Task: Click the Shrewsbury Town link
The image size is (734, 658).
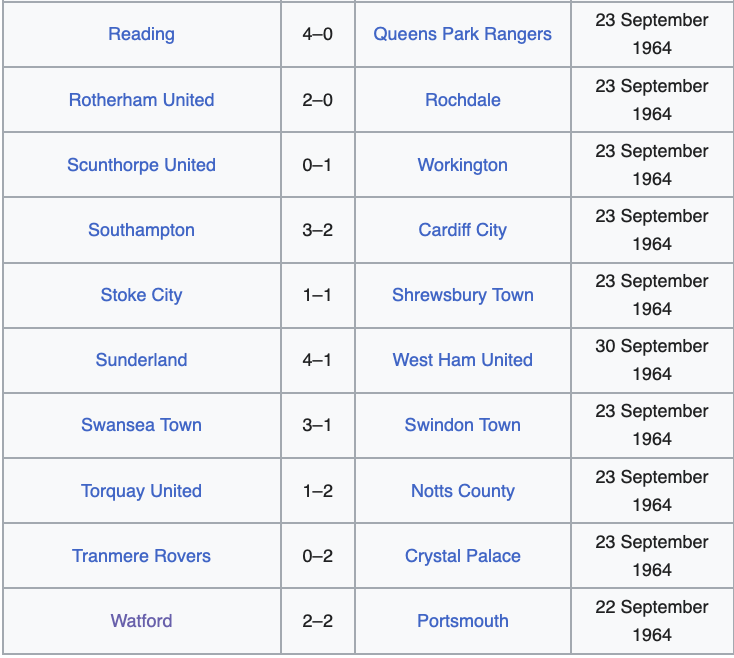Action: (462, 295)
